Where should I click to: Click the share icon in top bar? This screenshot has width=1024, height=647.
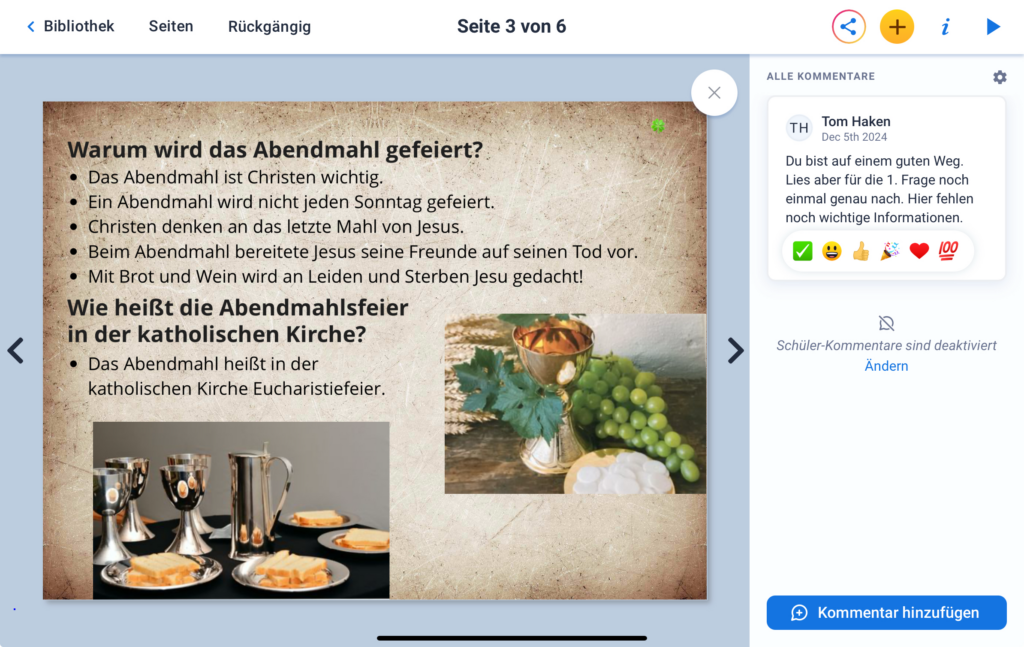848,27
